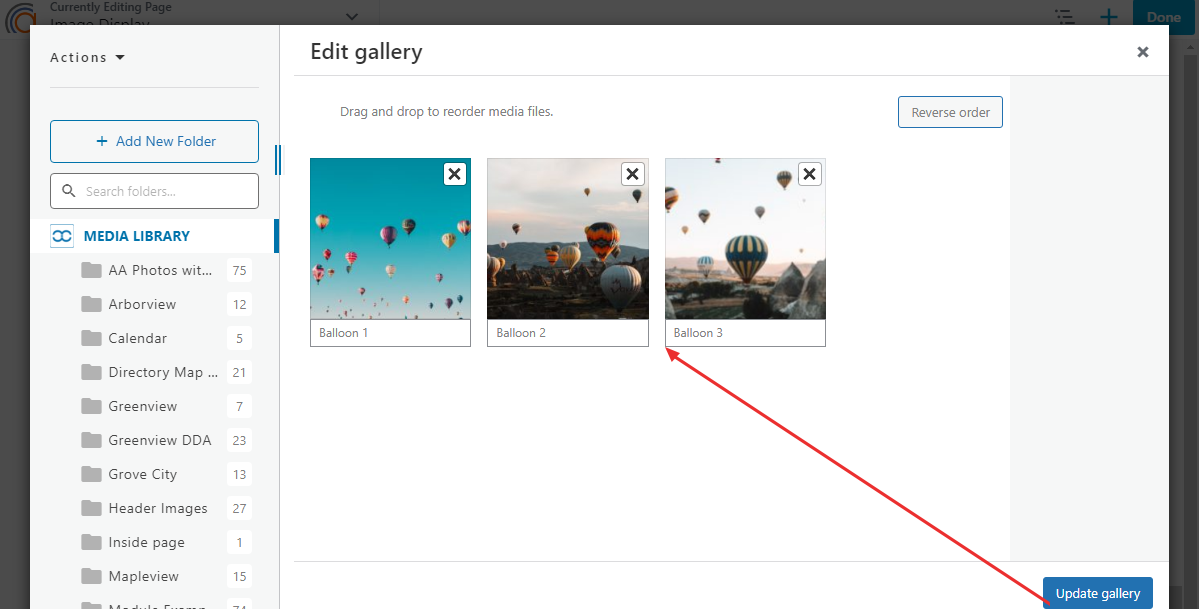Click the count 75 badge for AA Photos

(x=239, y=270)
